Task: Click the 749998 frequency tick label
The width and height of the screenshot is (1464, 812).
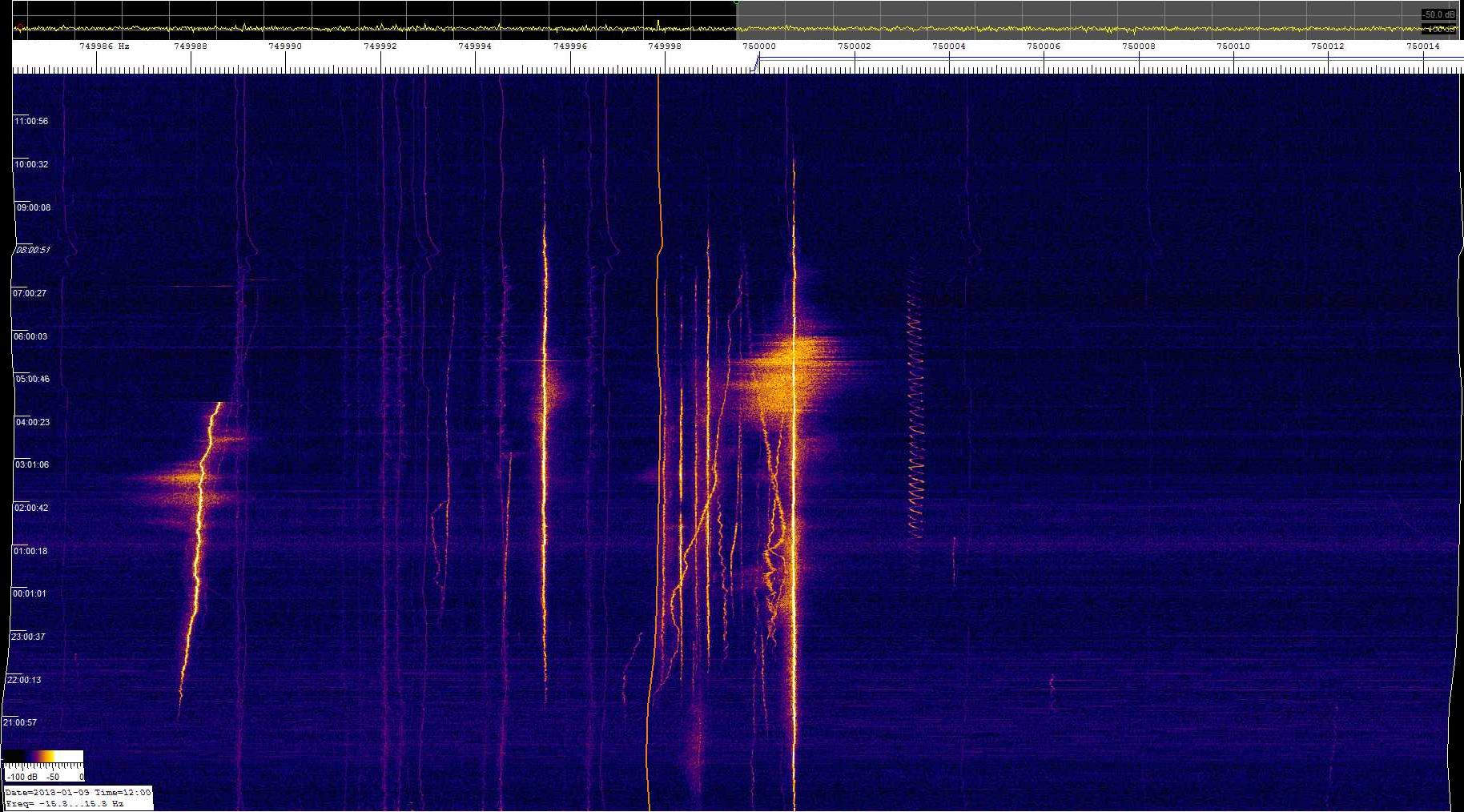Action: [x=665, y=46]
